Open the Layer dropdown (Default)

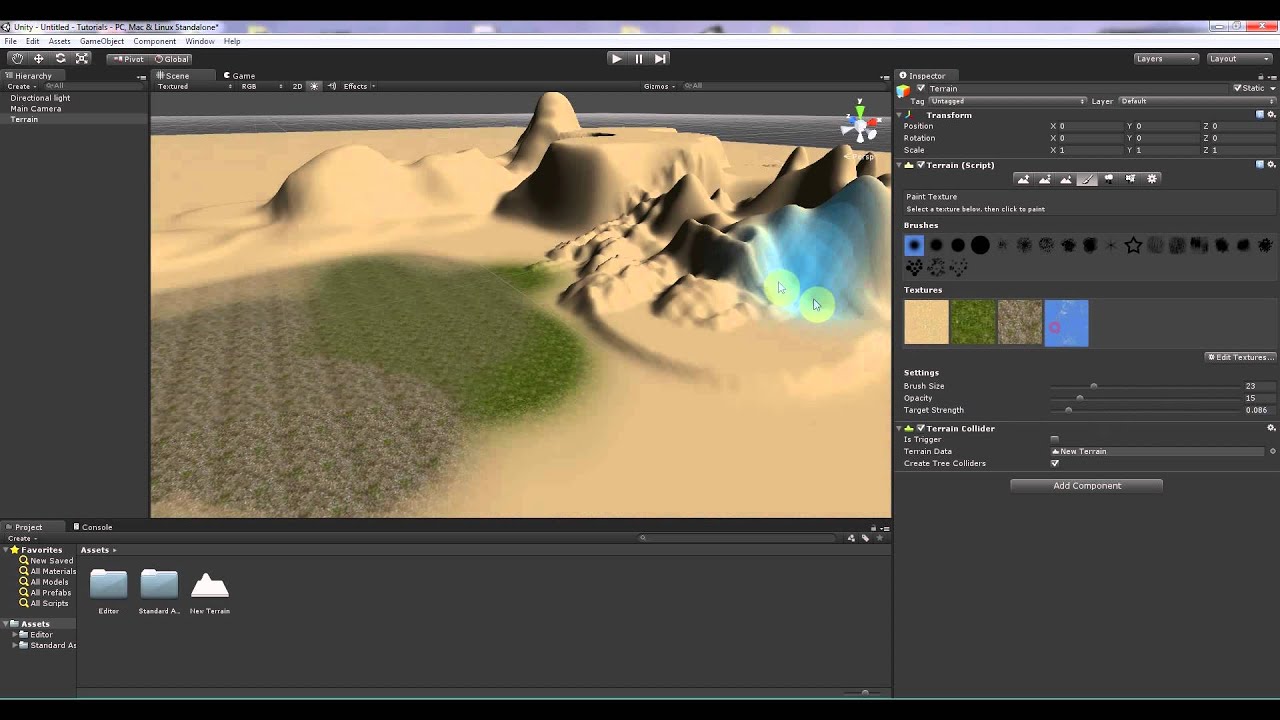1197,101
